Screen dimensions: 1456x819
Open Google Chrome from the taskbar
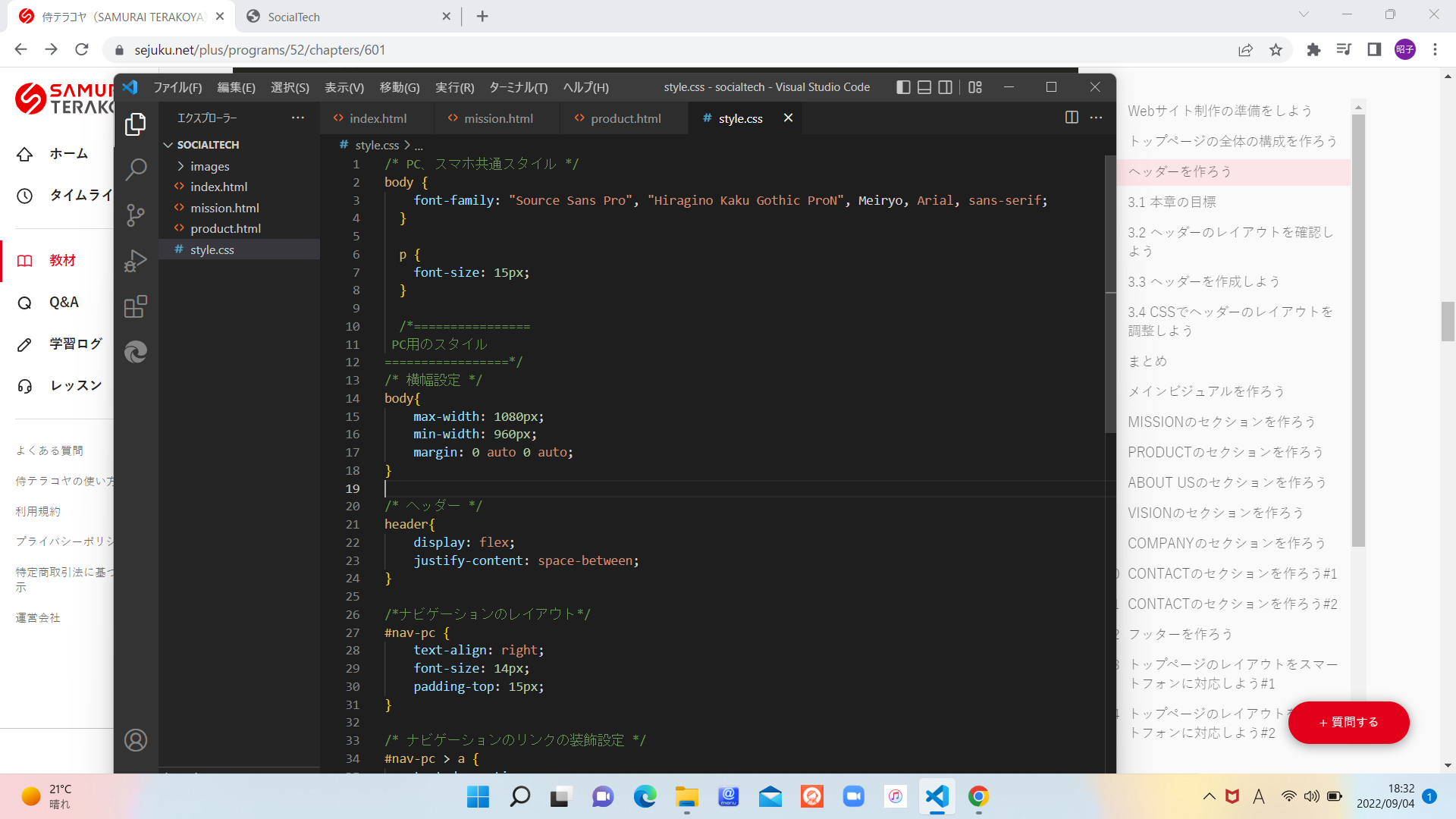[978, 796]
